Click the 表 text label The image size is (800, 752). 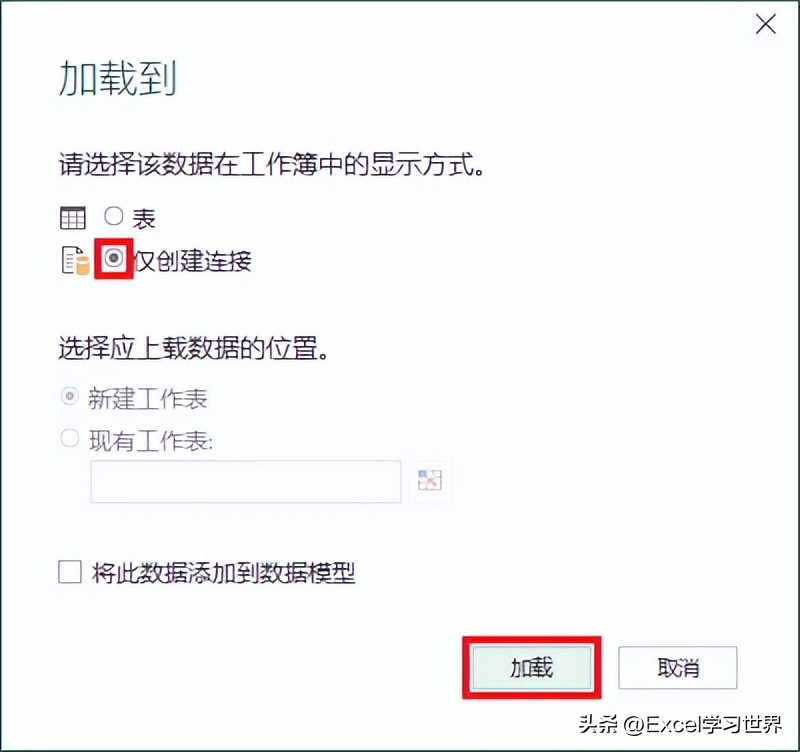(x=143, y=219)
